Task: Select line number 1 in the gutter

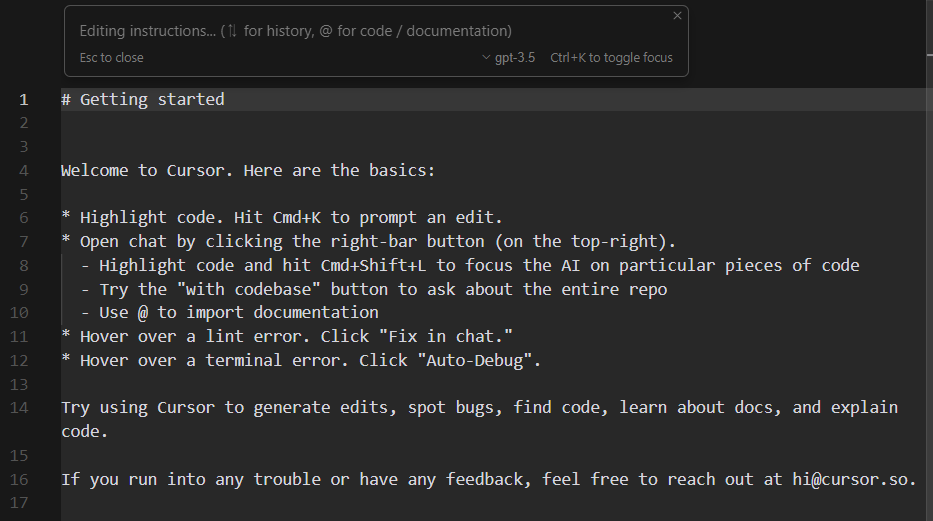Action: pyautogui.click(x=23, y=99)
